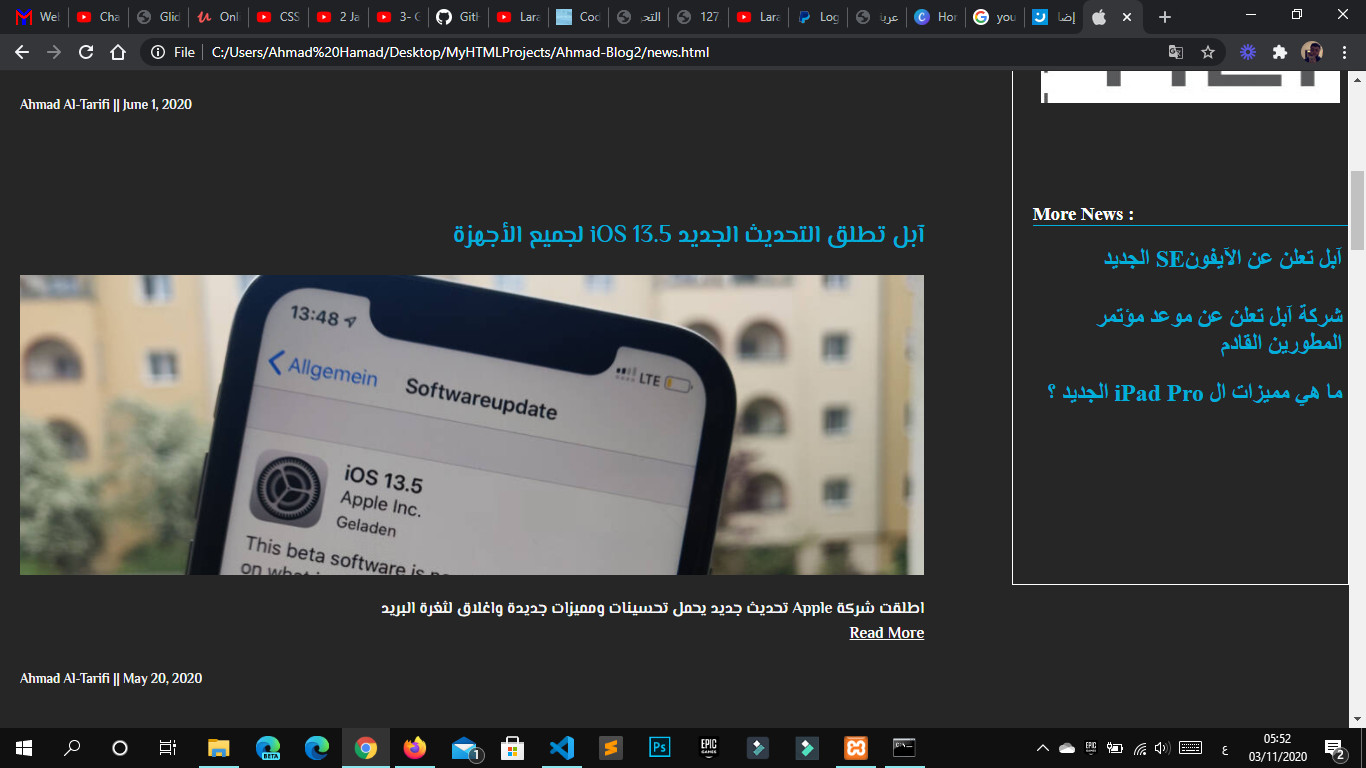This screenshot has height=768, width=1366.
Task: Open the taskbar clock and date
Action: [x=1276, y=748]
